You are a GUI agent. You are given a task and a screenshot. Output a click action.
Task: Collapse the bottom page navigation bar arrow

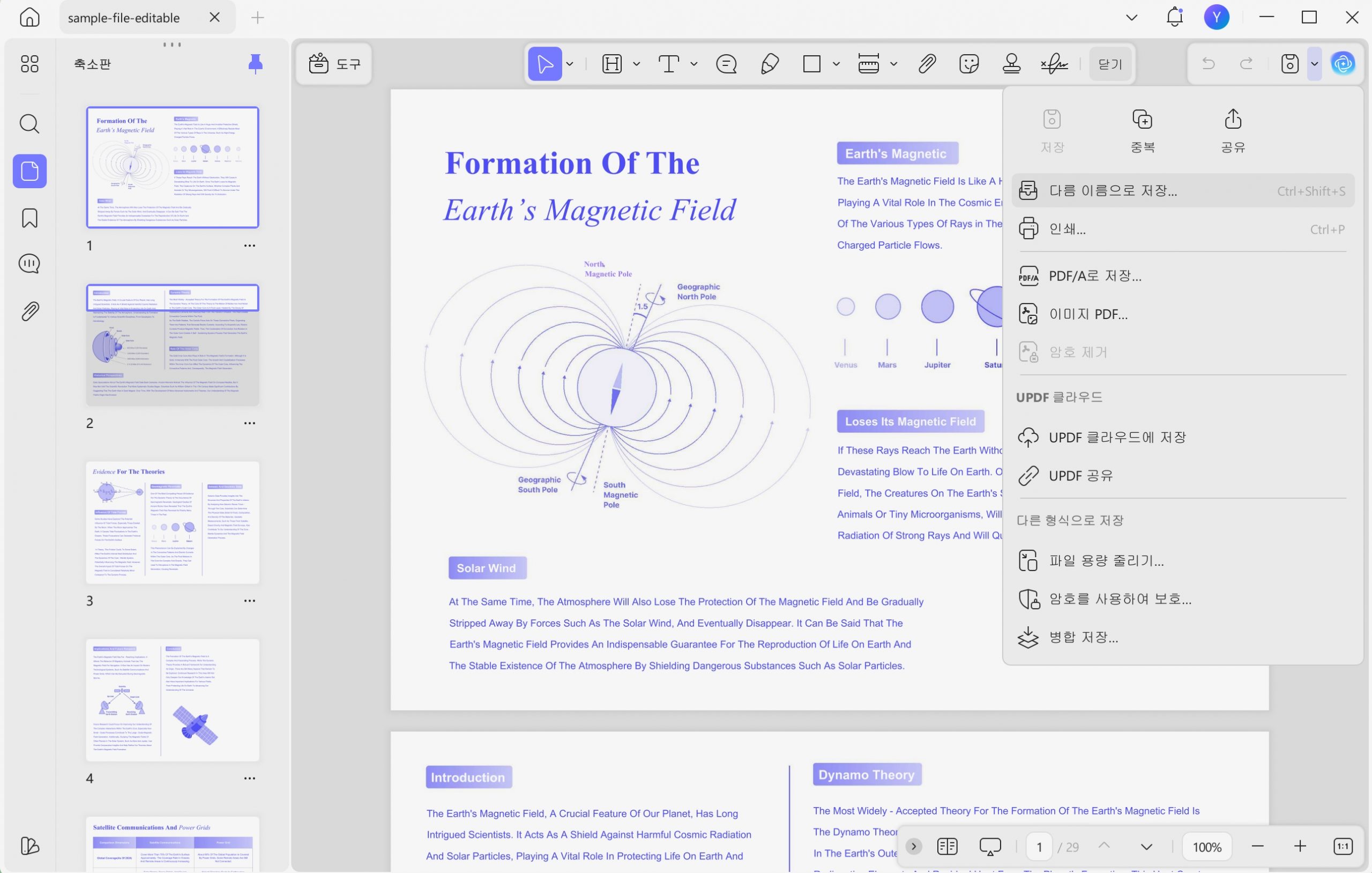[x=913, y=846]
